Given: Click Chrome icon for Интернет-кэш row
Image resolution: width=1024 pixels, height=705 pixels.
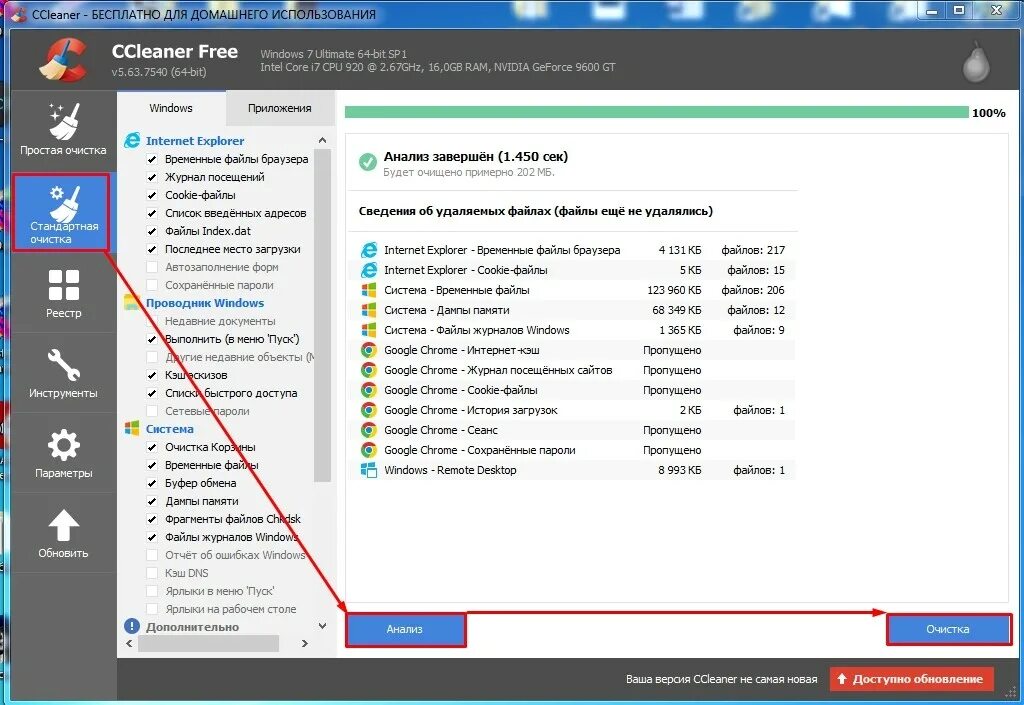Looking at the screenshot, I should [x=369, y=350].
